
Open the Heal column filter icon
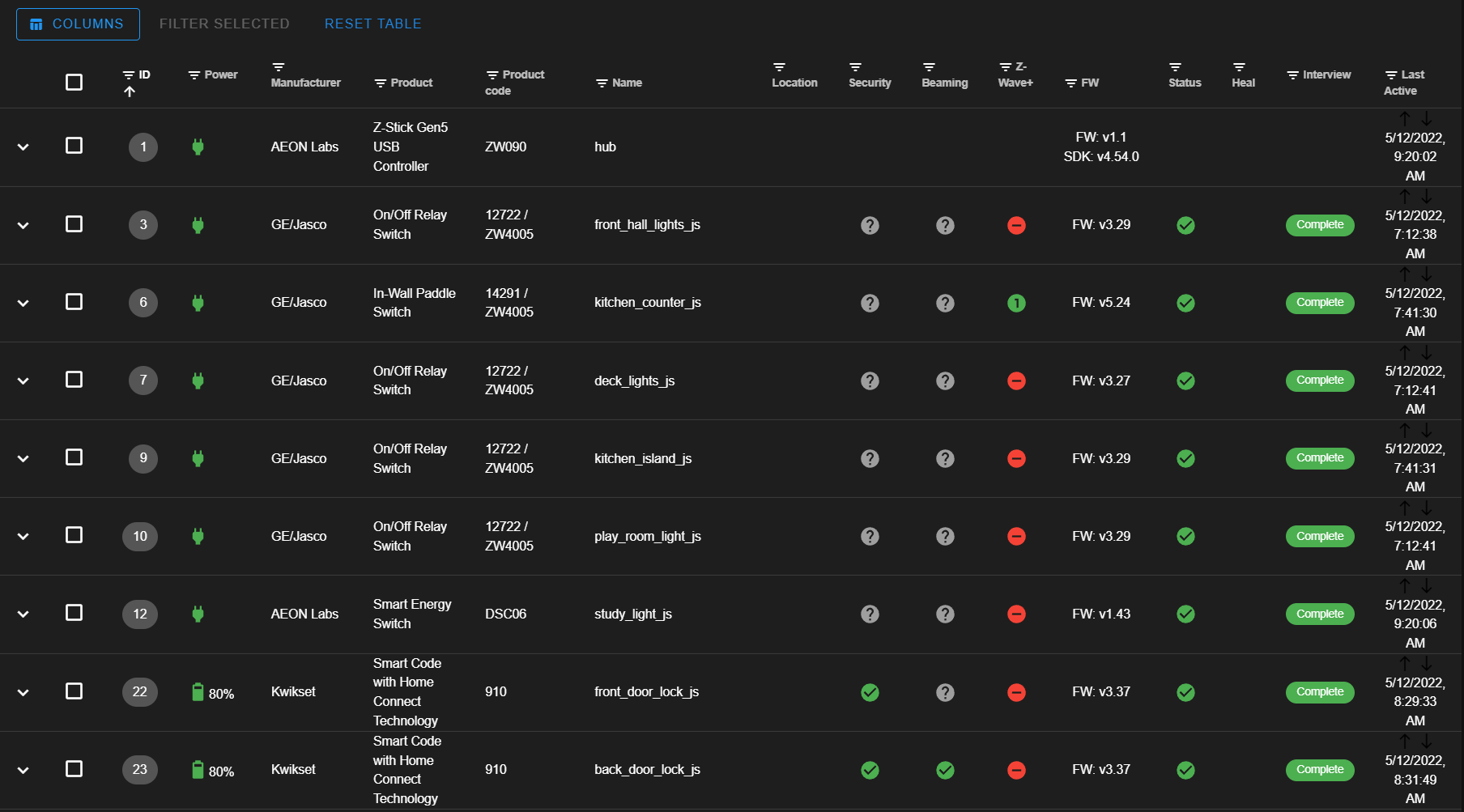1239,67
